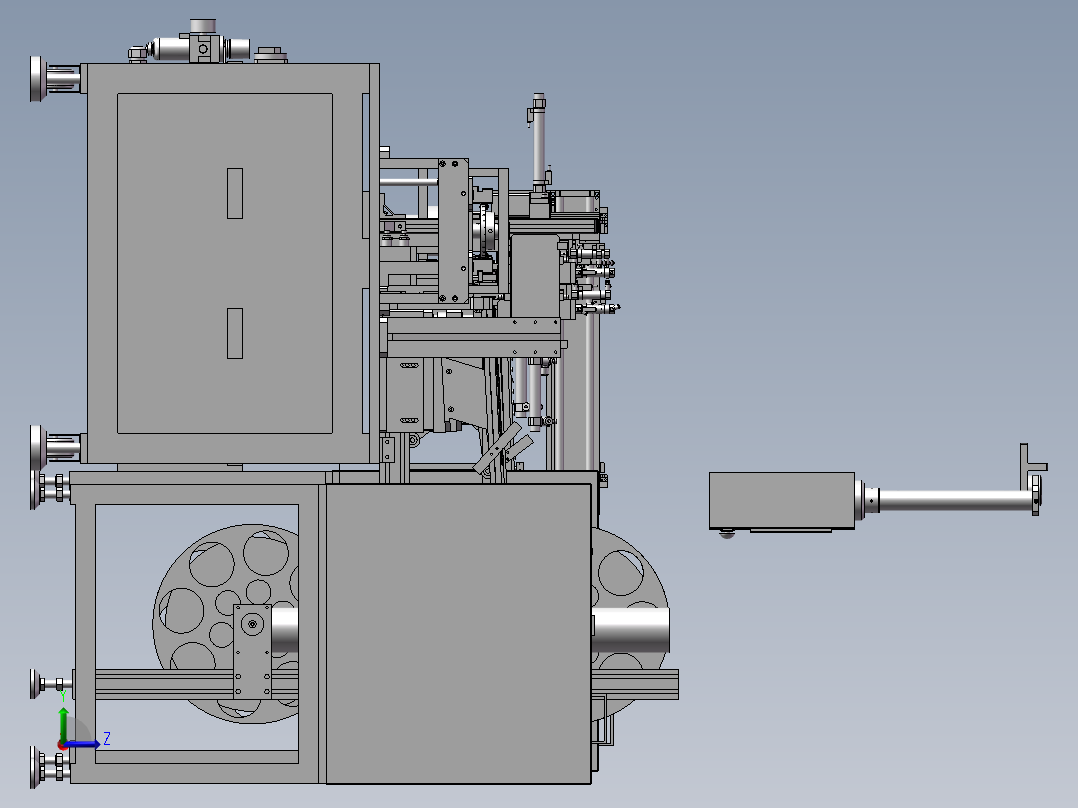Image resolution: width=1078 pixels, height=808 pixels.
Task: Select the detached motor block on the right
Action: [x=780, y=500]
